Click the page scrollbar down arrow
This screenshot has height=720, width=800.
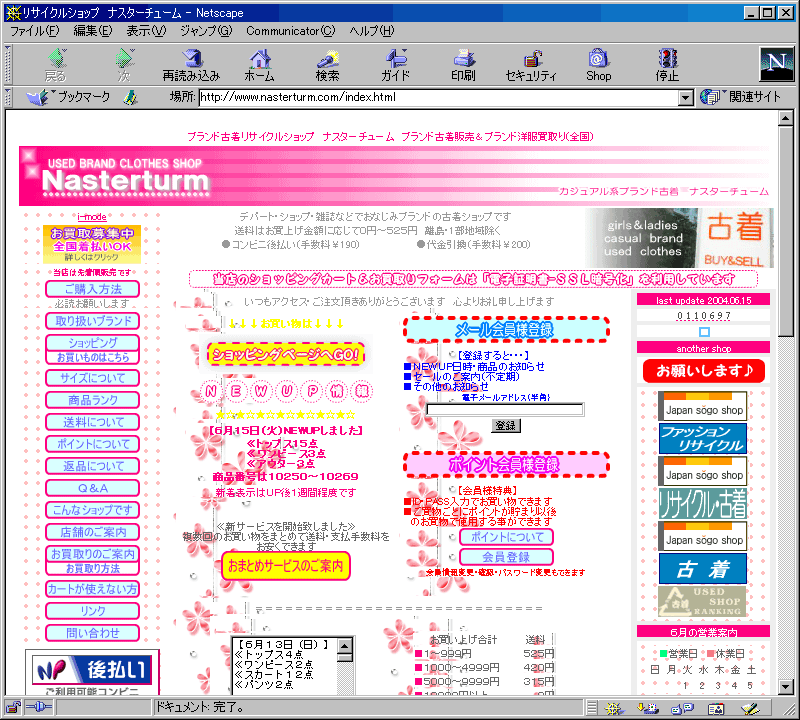pos(786,687)
